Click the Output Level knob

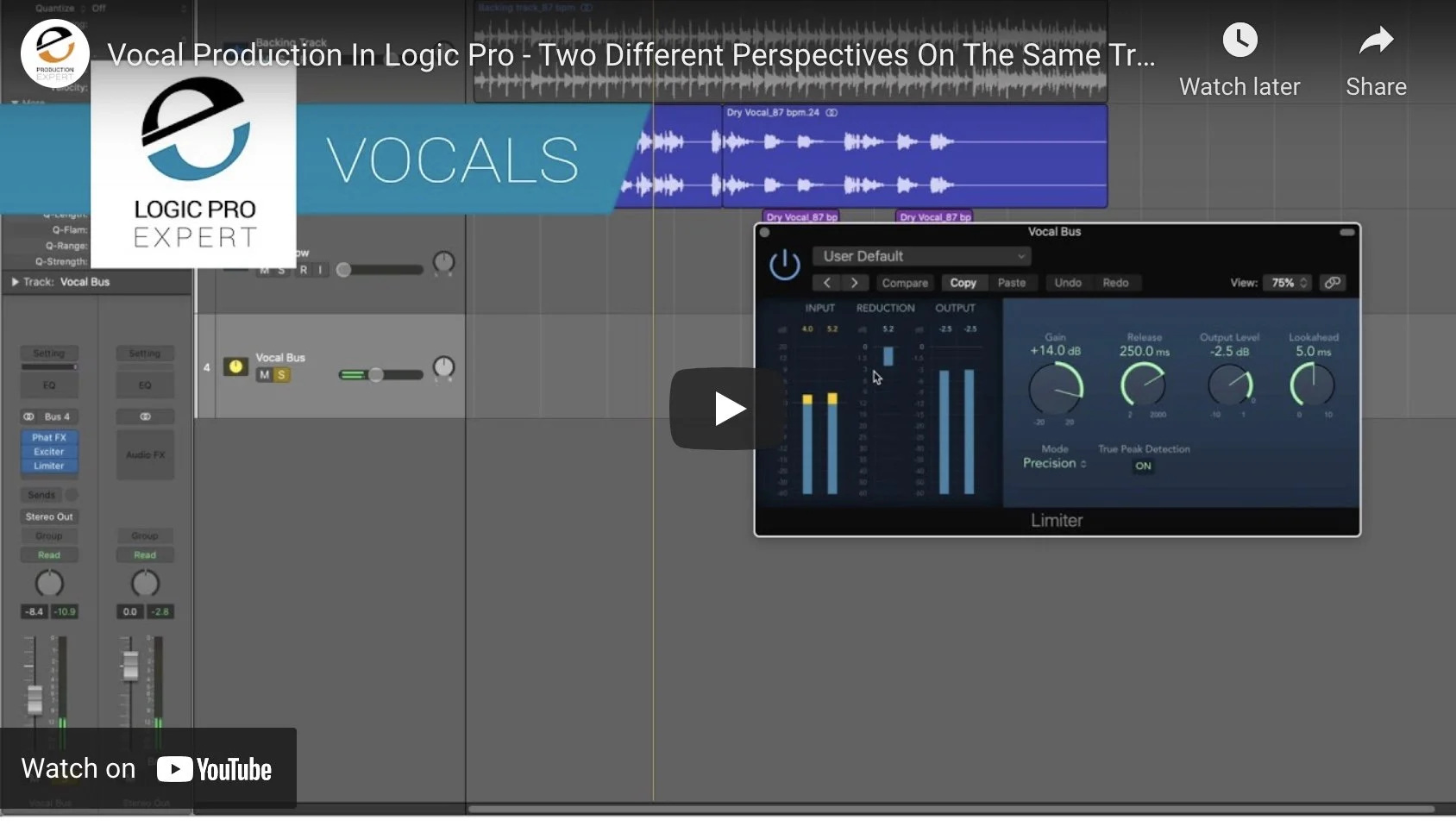click(1231, 385)
